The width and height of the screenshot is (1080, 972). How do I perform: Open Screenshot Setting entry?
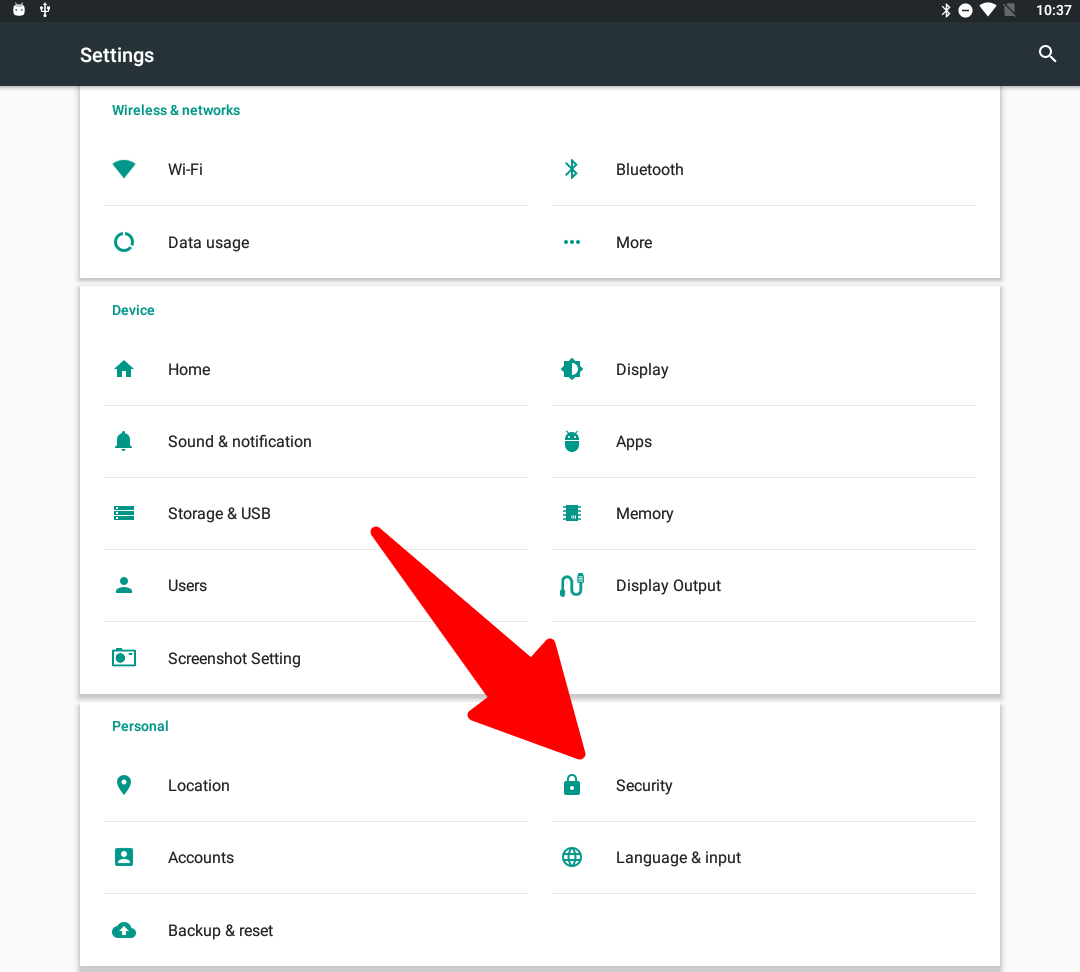(x=315, y=658)
